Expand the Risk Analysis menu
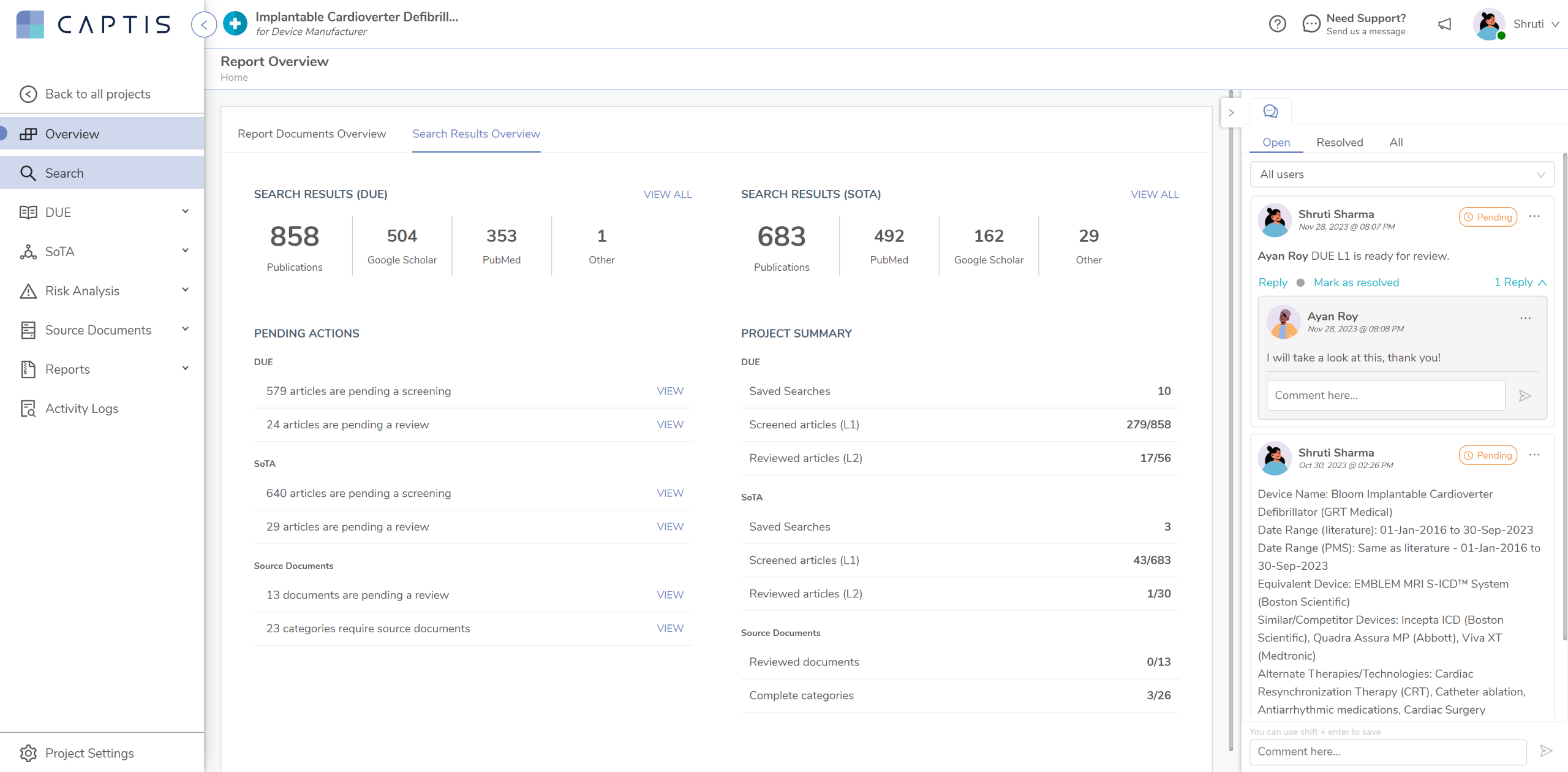The width and height of the screenshot is (1568, 772). [185, 290]
